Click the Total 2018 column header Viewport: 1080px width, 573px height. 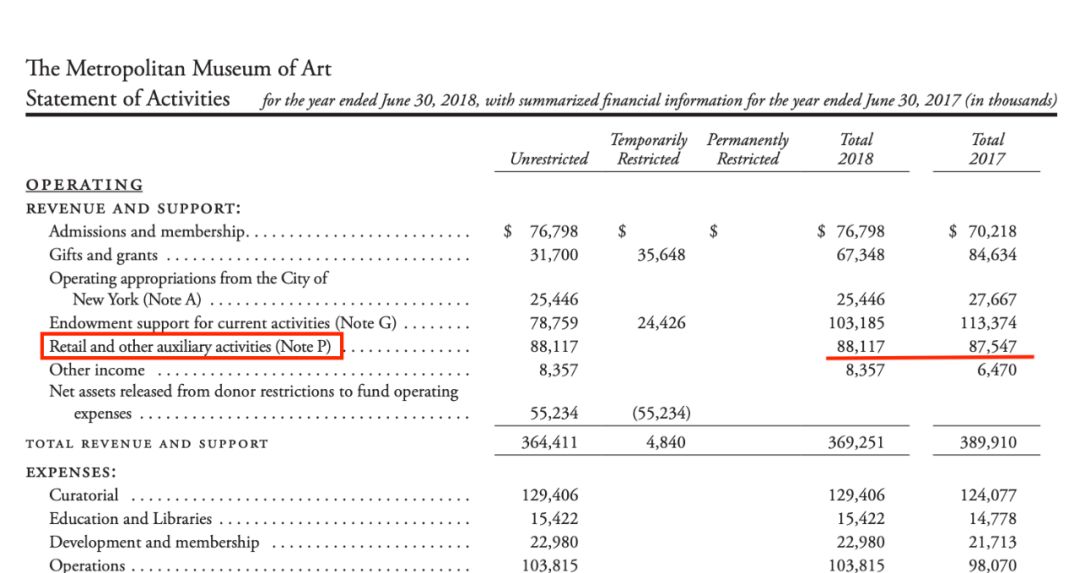[856, 149]
